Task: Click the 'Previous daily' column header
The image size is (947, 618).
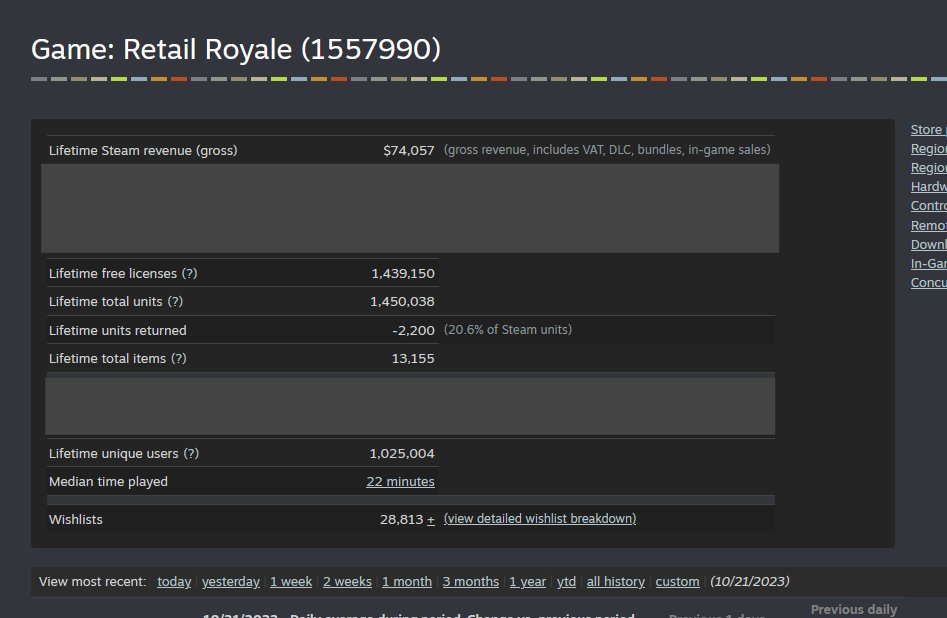Action: [x=854, y=610]
